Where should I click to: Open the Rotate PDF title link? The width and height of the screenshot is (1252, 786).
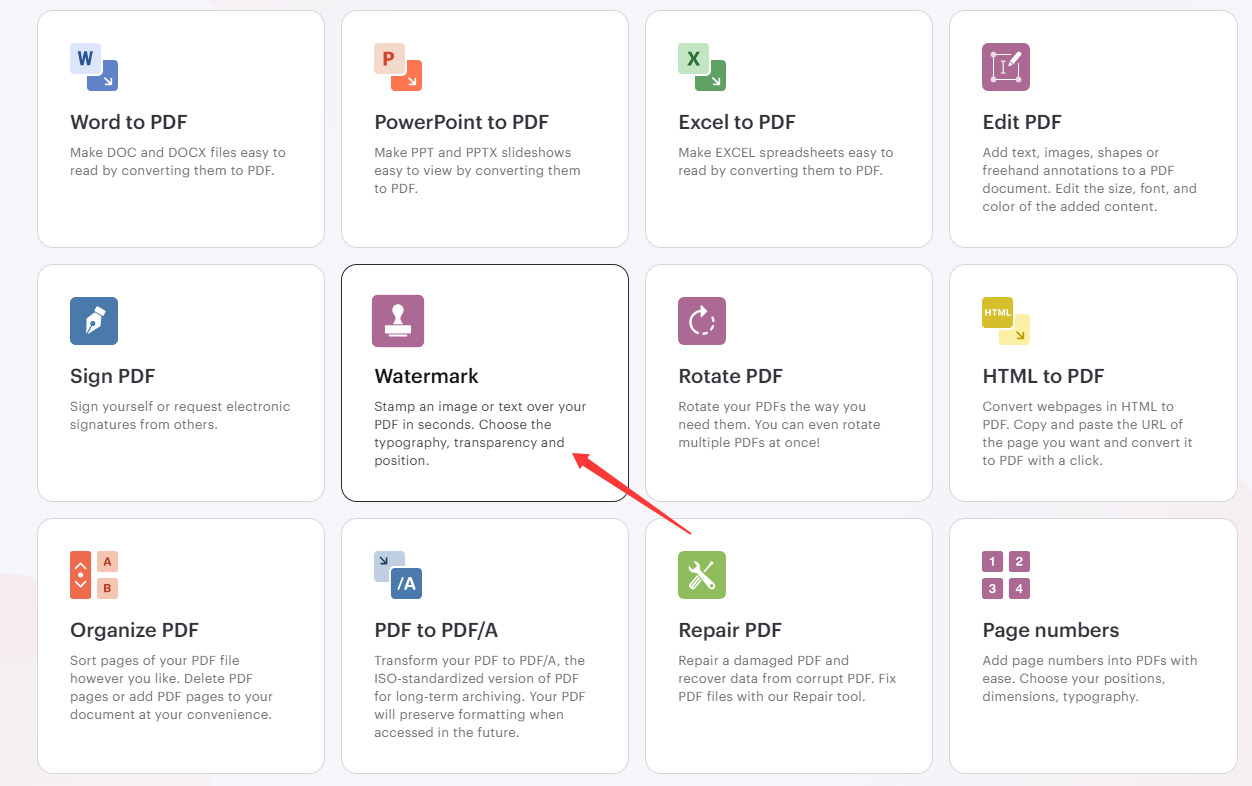pos(731,376)
